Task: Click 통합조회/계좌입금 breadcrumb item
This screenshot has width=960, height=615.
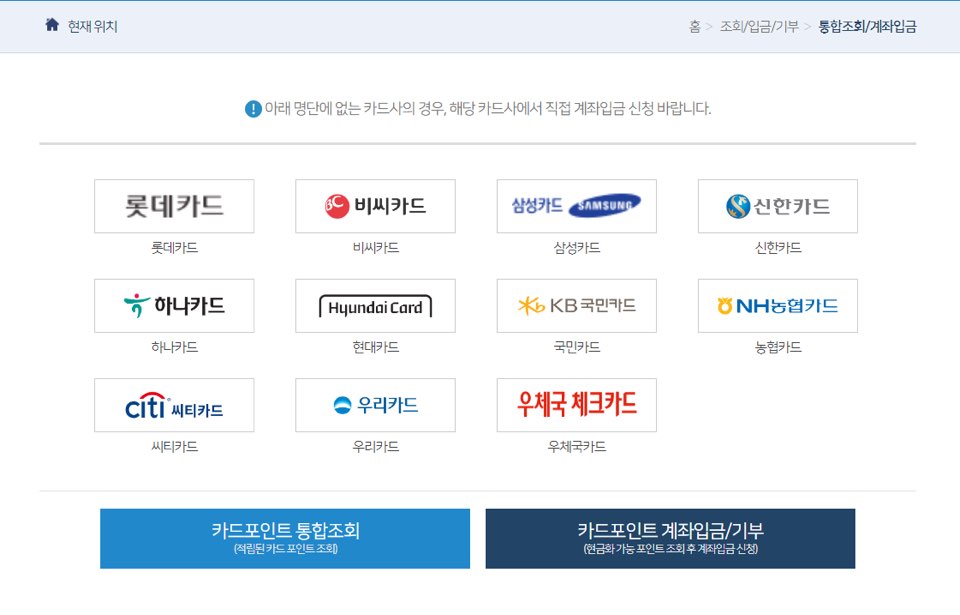Action: pos(868,27)
